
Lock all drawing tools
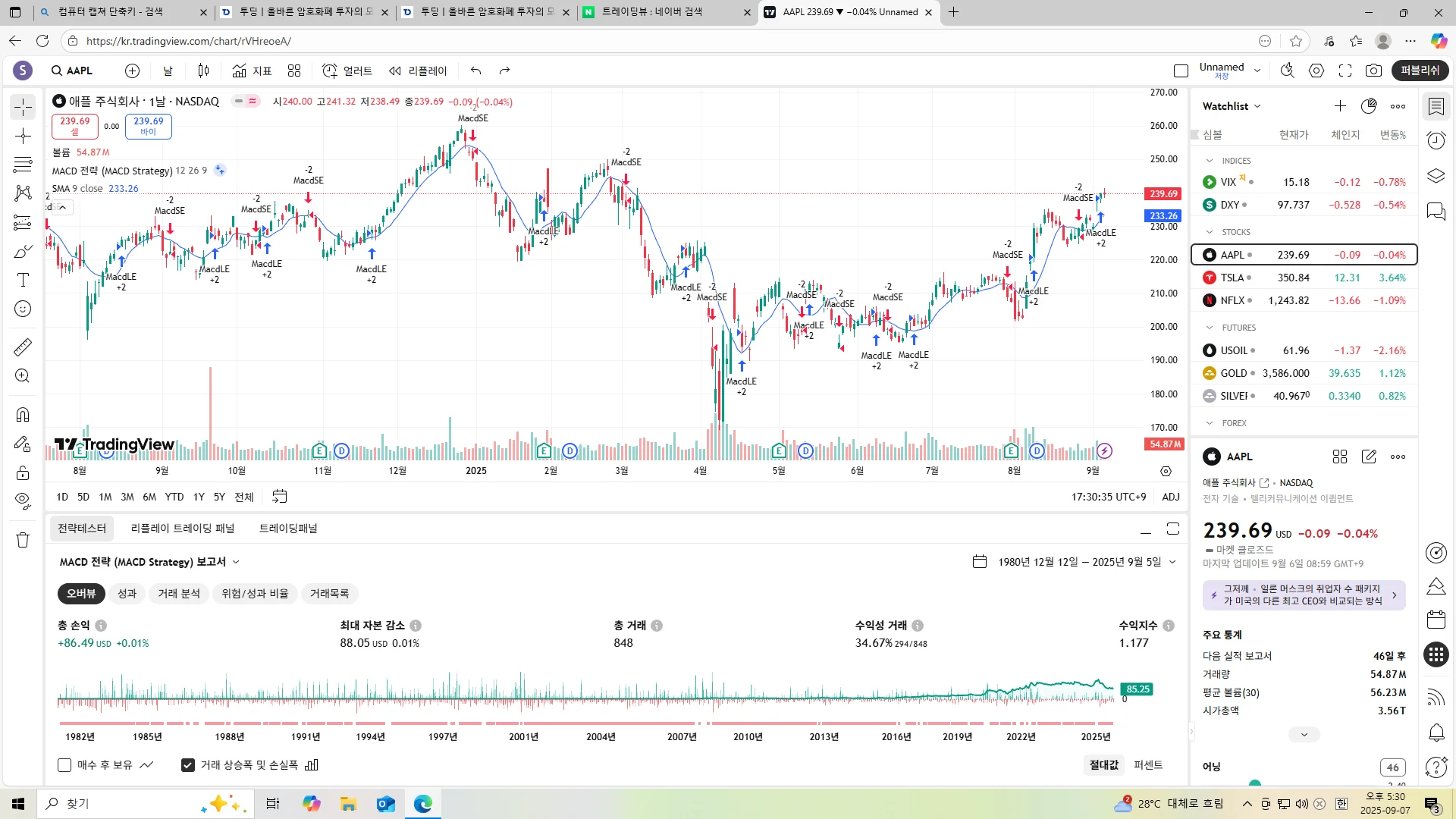(23, 472)
